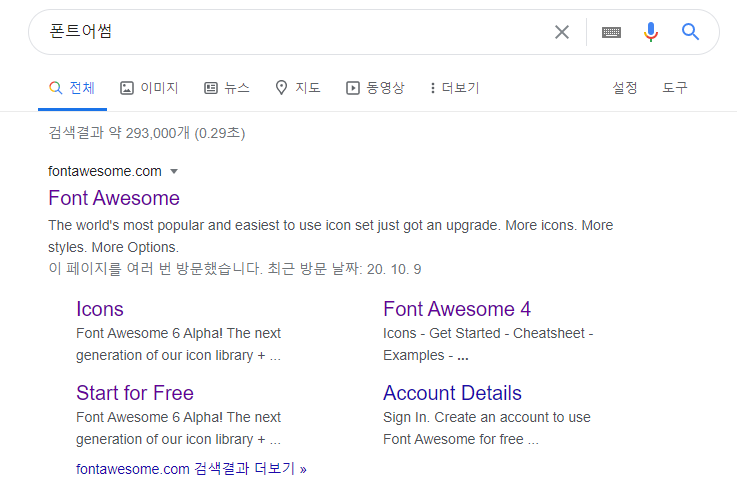The height and width of the screenshot is (503, 737).
Task: Clear the search box with the X icon
Action: [562, 32]
